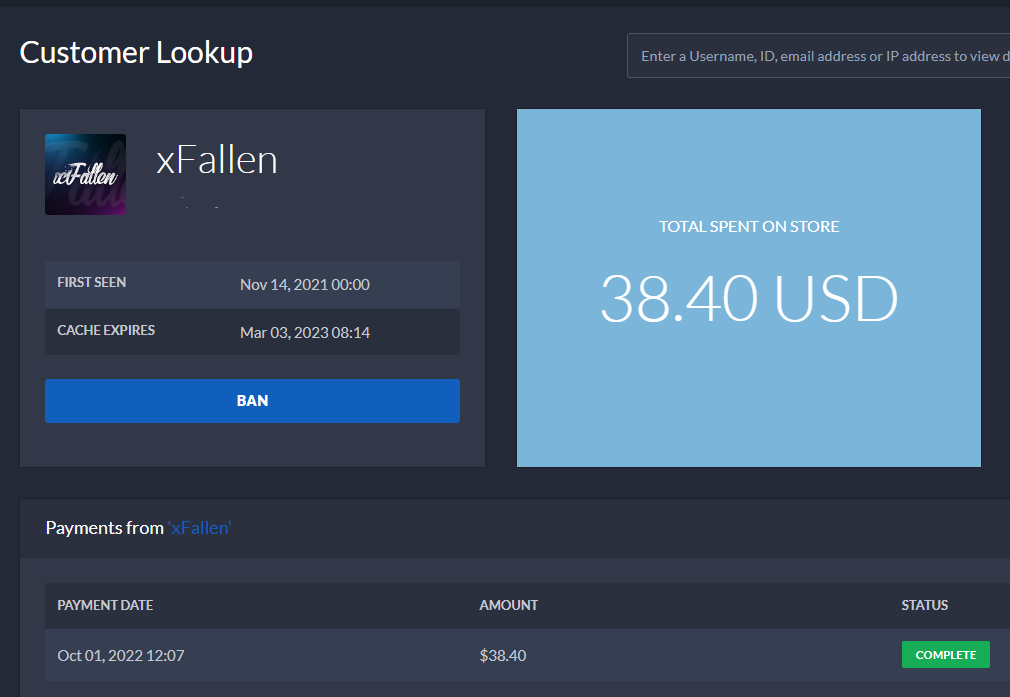Click the TOTAL SPENT ON STORE label
This screenshot has height=697, width=1010.
click(x=748, y=226)
